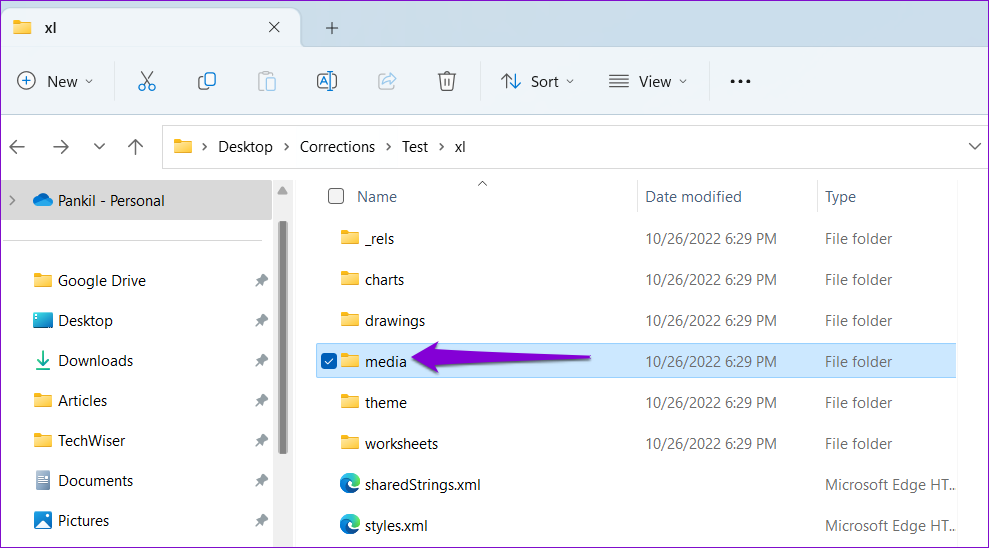Open Desktop in the sidebar
The width and height of the screenshot is (989, 548).
click(x=85, y=320)
